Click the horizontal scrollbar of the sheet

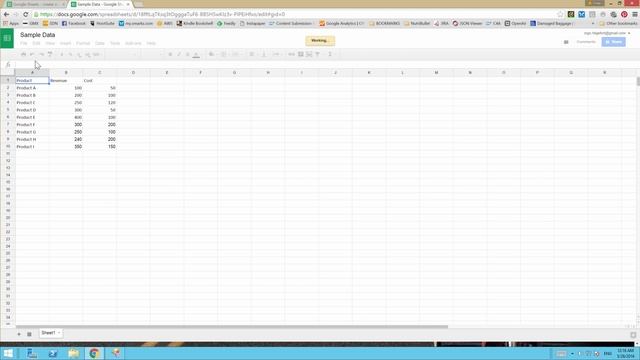(x=231, y=327)
